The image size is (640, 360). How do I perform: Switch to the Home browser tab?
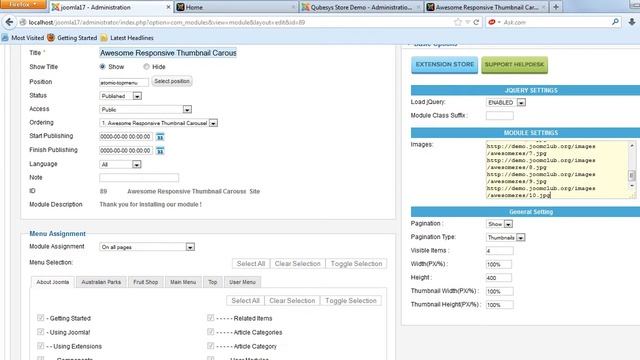[x=236, y=7]
